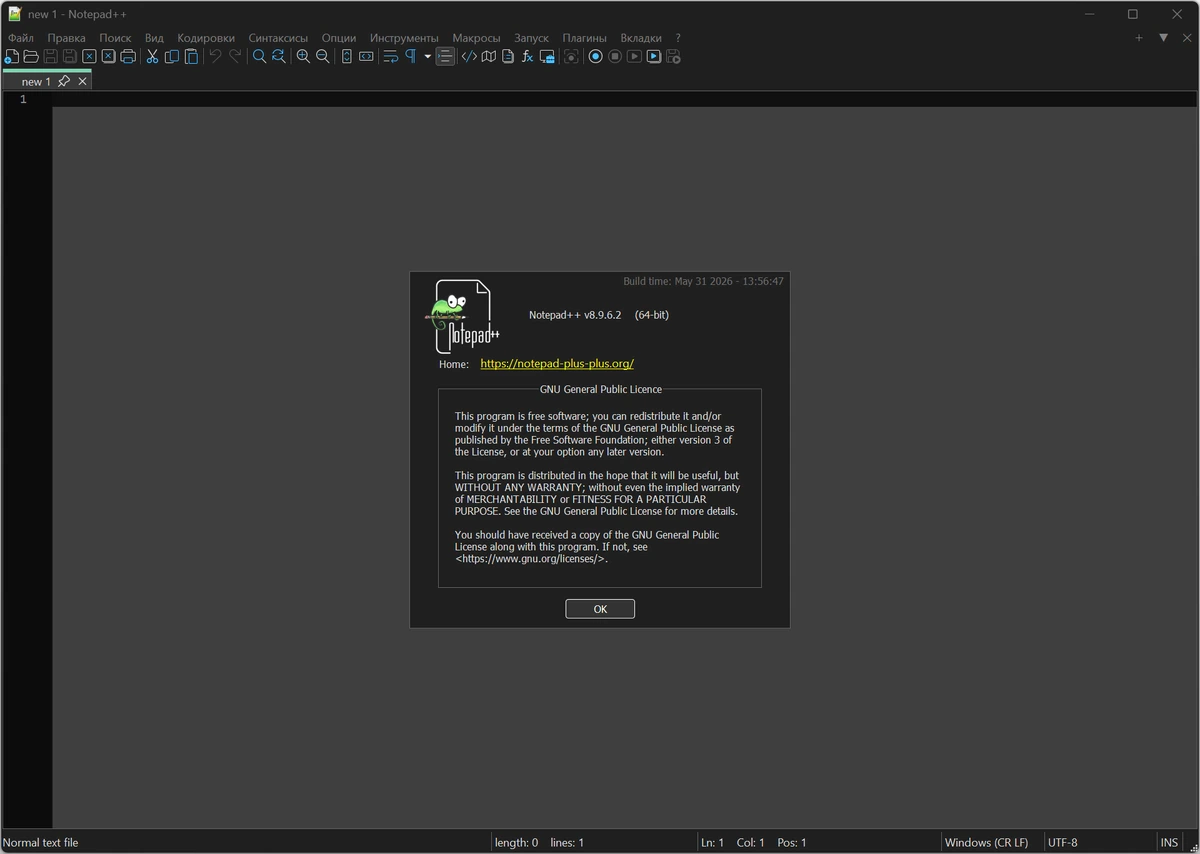1200x854 pixels.
Task: Open the ? help menu
Action: [x=678, y=38]
